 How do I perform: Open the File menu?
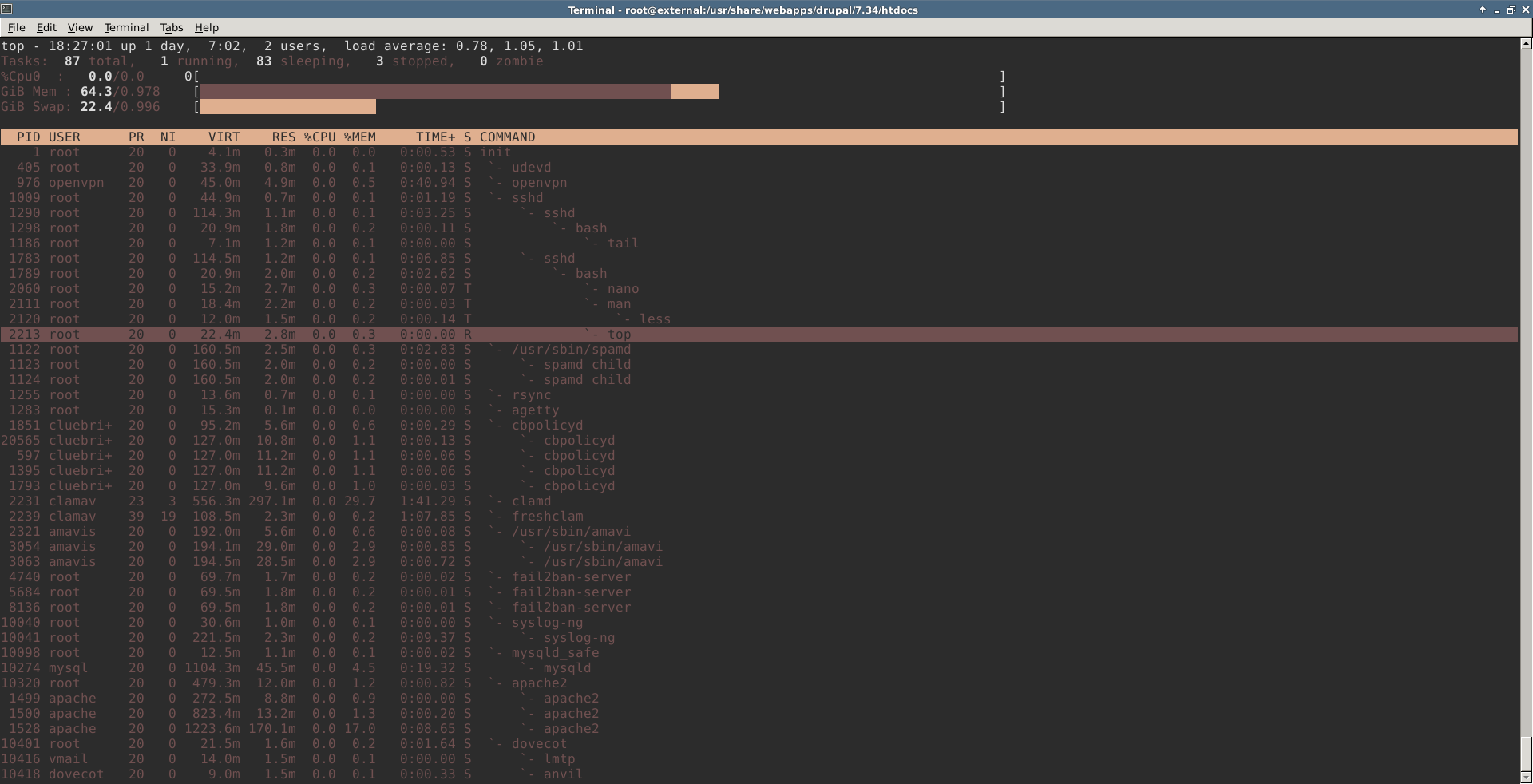pyautogui.click(x=16, y=27)
